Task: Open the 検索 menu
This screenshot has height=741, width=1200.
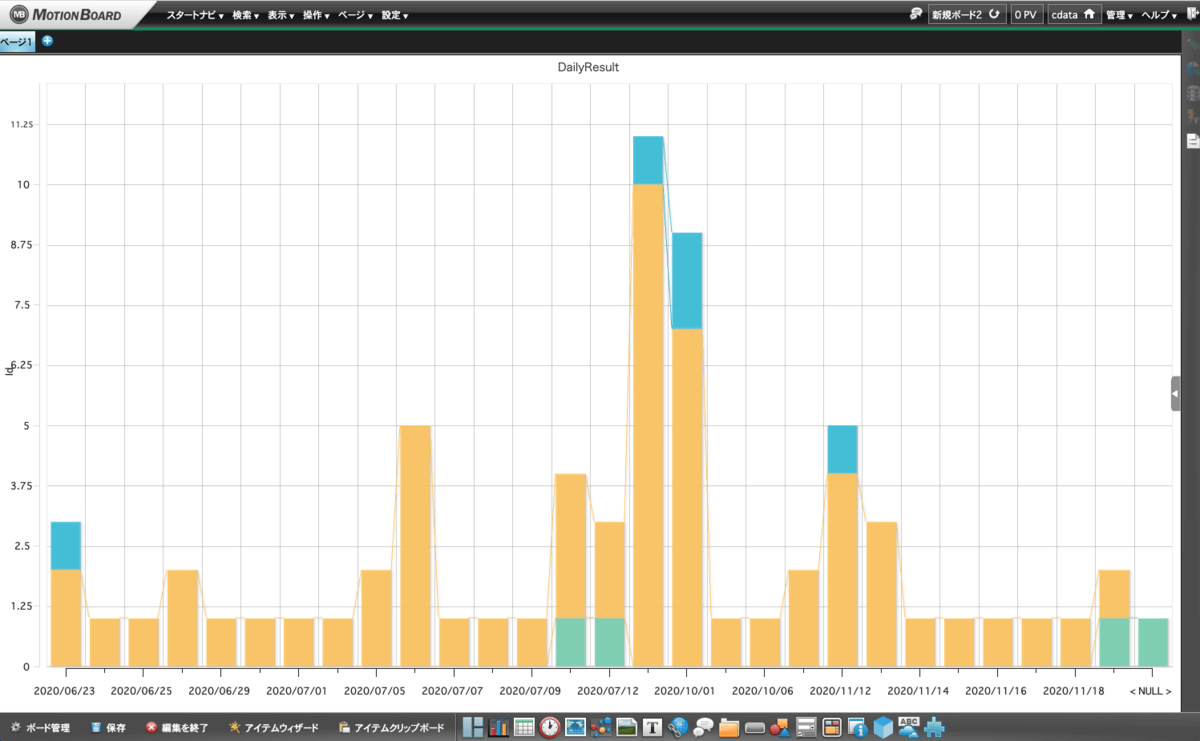Action: point(245,15)
